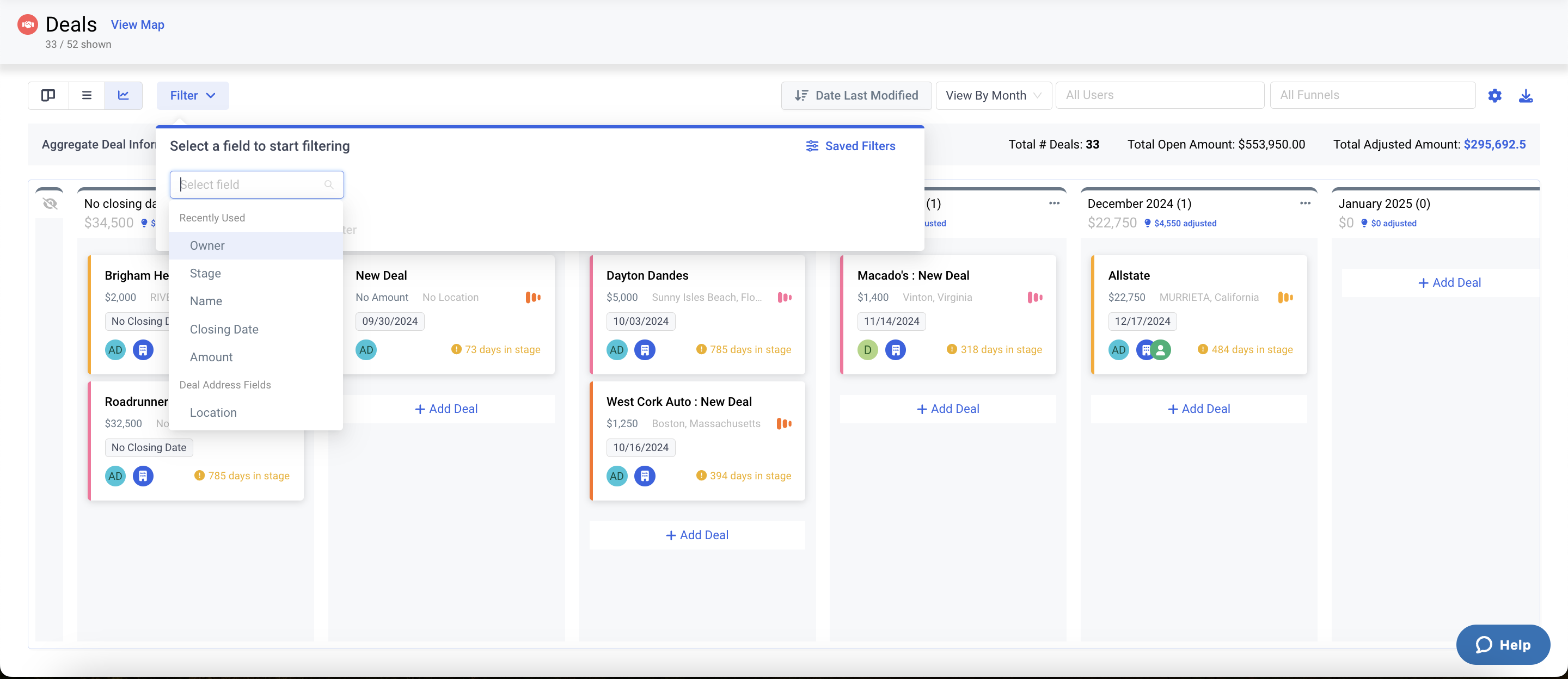Open the Filter dropdown button

tap(192, 96)
